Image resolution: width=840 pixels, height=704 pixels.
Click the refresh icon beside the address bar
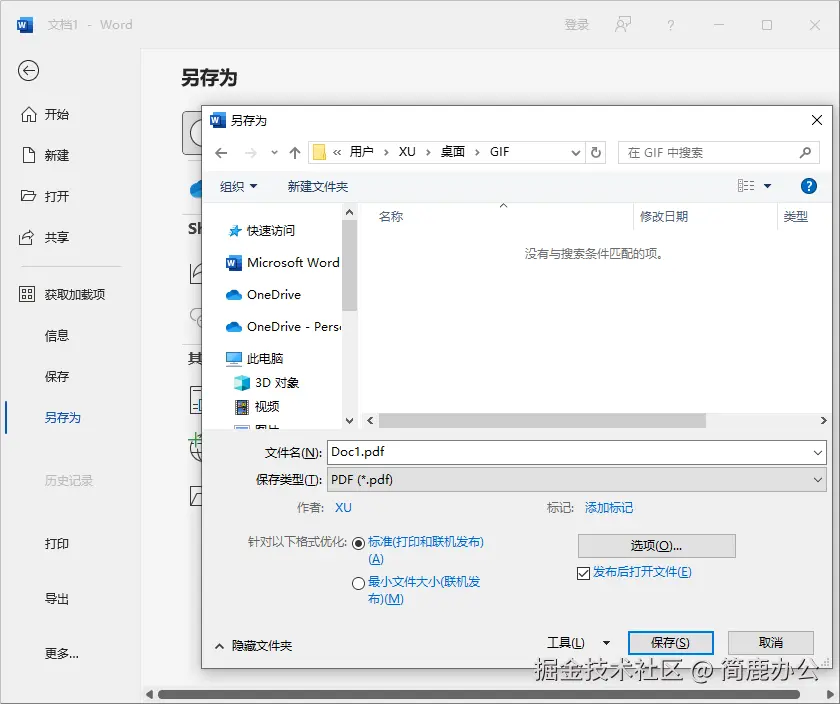(x=595, y=153)
